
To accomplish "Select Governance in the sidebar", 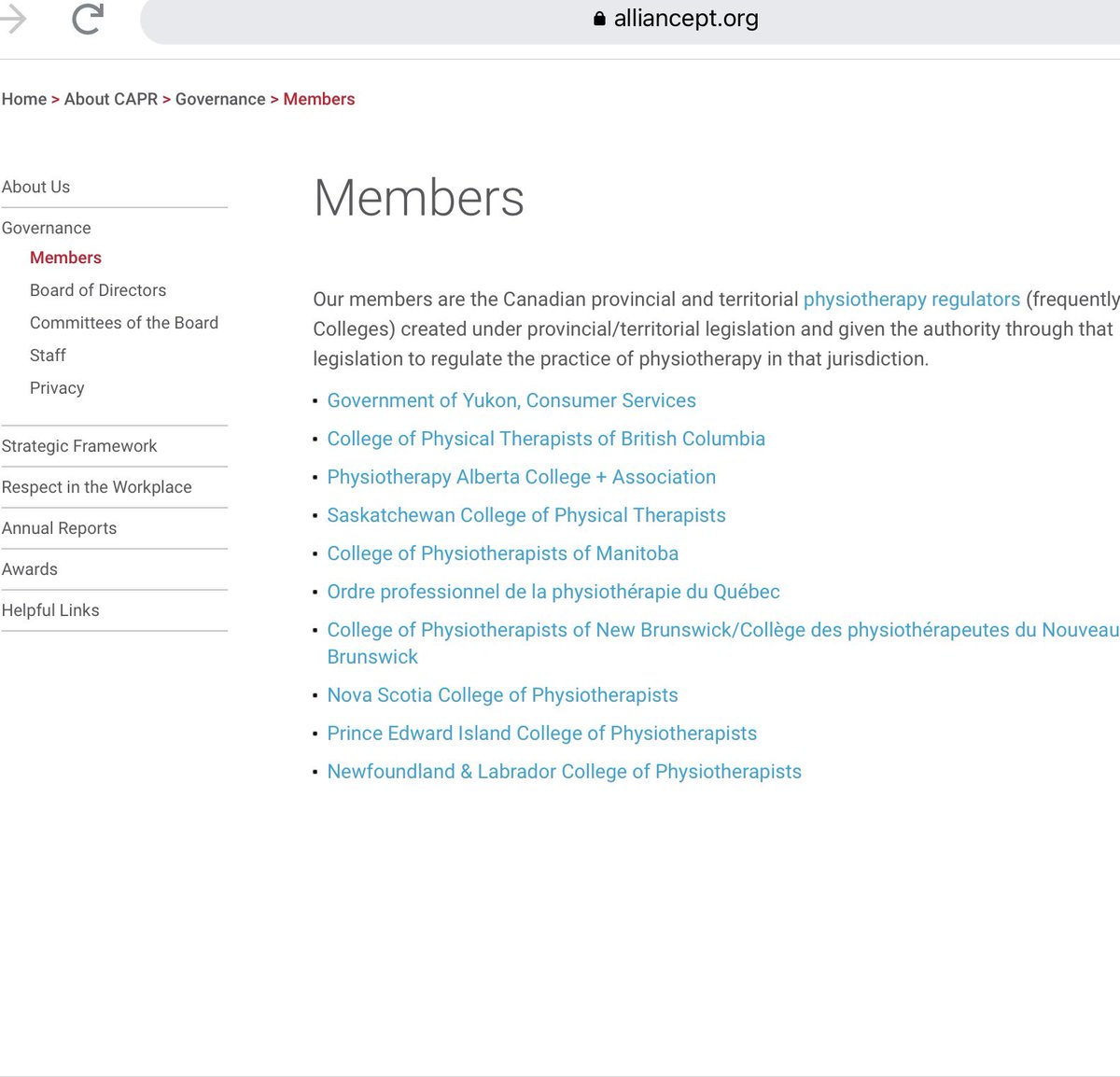I will 47,228.
